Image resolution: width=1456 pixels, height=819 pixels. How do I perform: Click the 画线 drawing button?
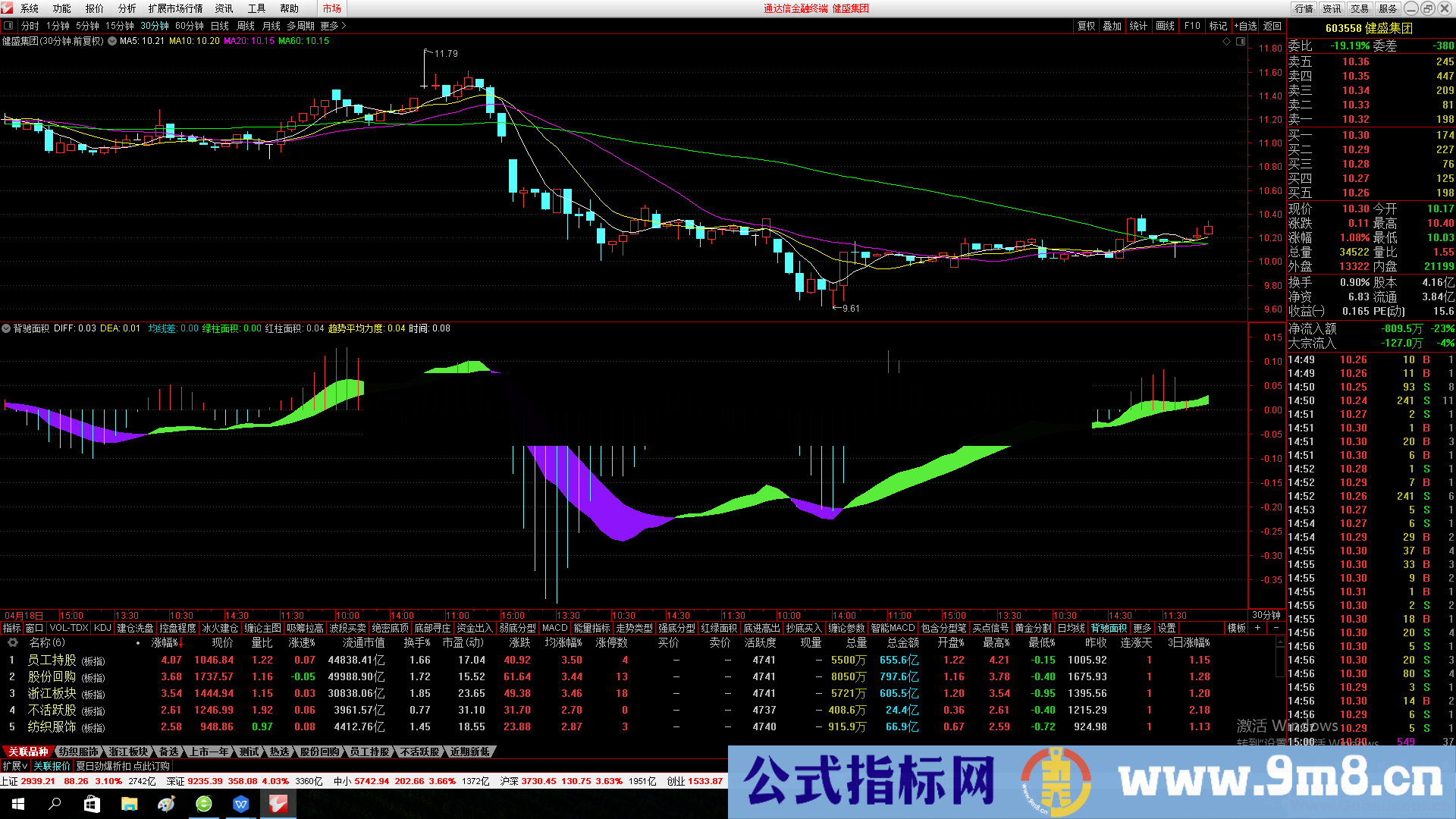pyautogui.click(x=1165, y=26)
